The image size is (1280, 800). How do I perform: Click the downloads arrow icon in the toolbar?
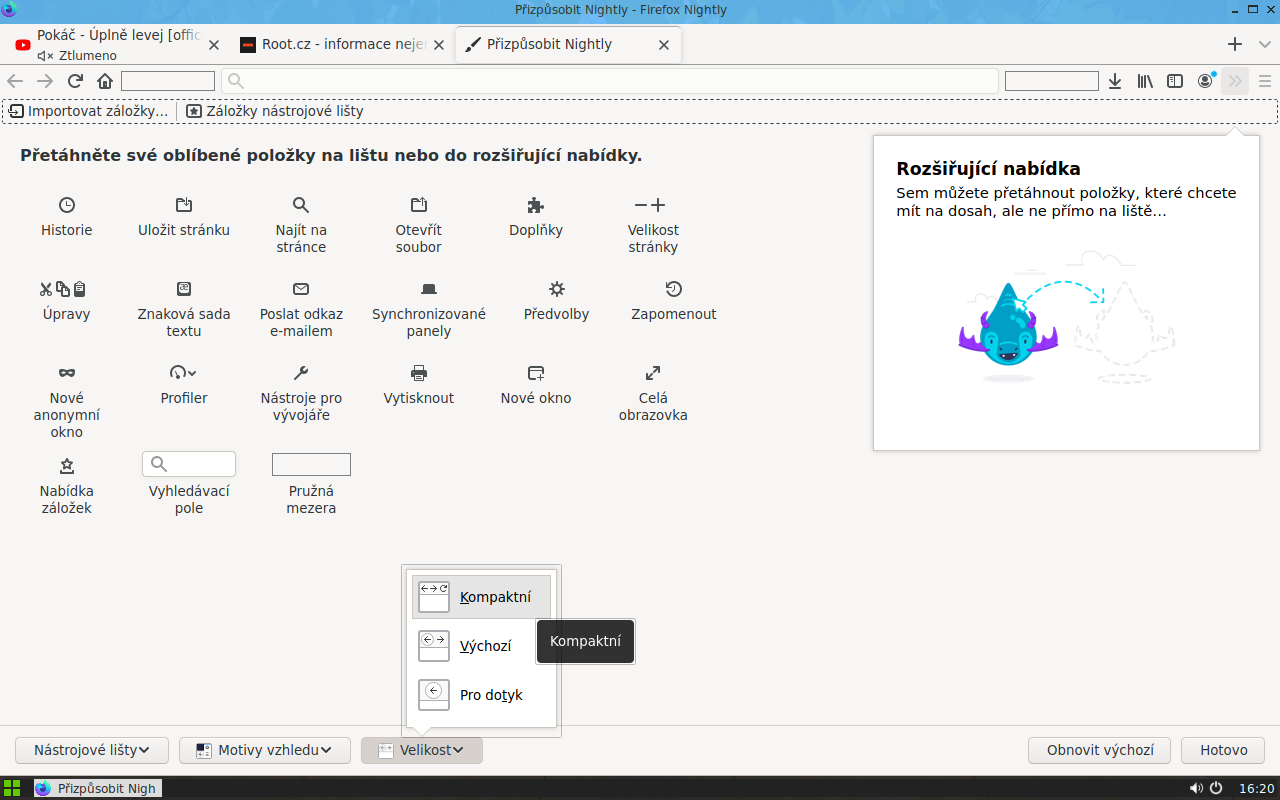click(1115, 81)
